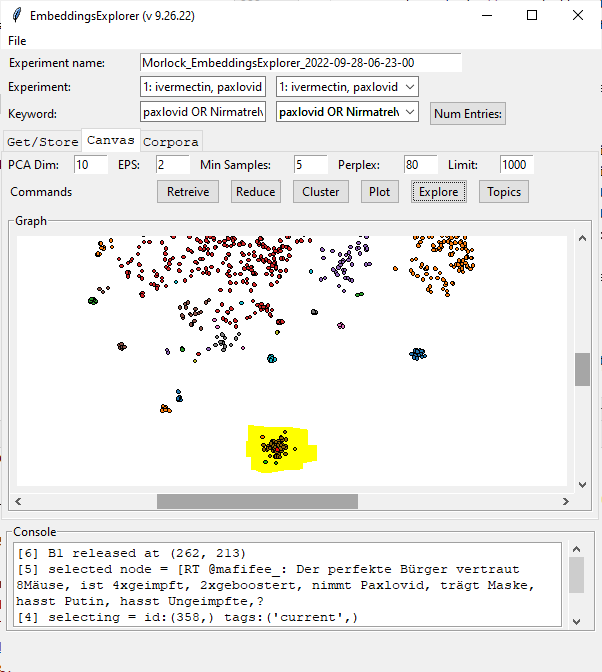The width and height of the screenshot is (602, 672).
Task: Expand the Experiment dropdown list
Action: (408, 87)
